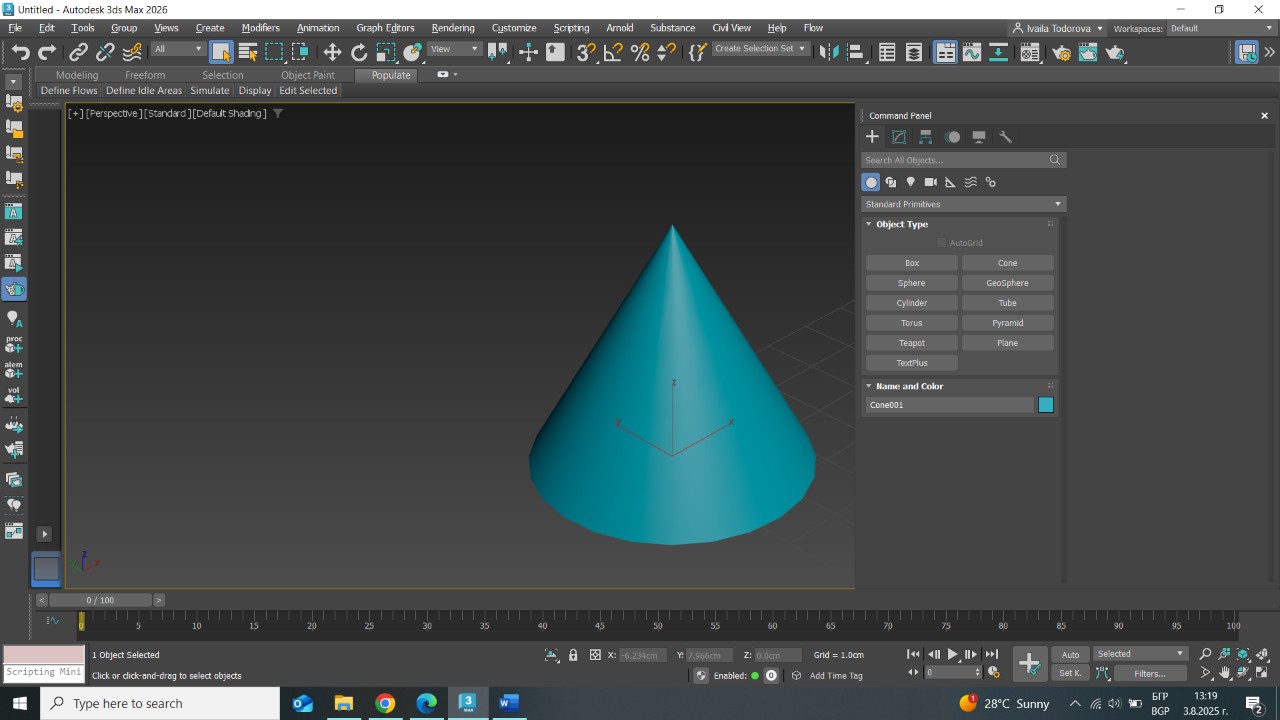Activate the Select and Rotate tool

pos(359,52)
